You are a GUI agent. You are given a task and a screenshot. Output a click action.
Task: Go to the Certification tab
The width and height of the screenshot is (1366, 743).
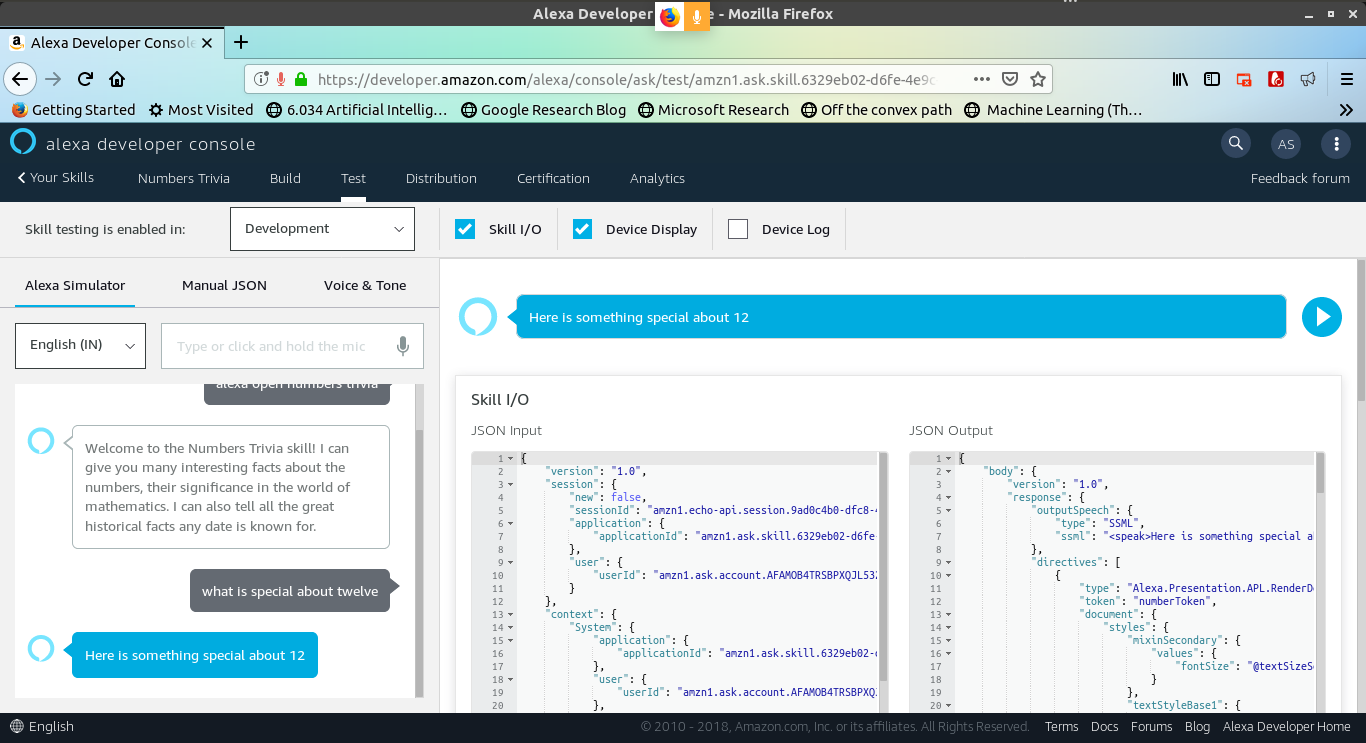click(553, 178)
